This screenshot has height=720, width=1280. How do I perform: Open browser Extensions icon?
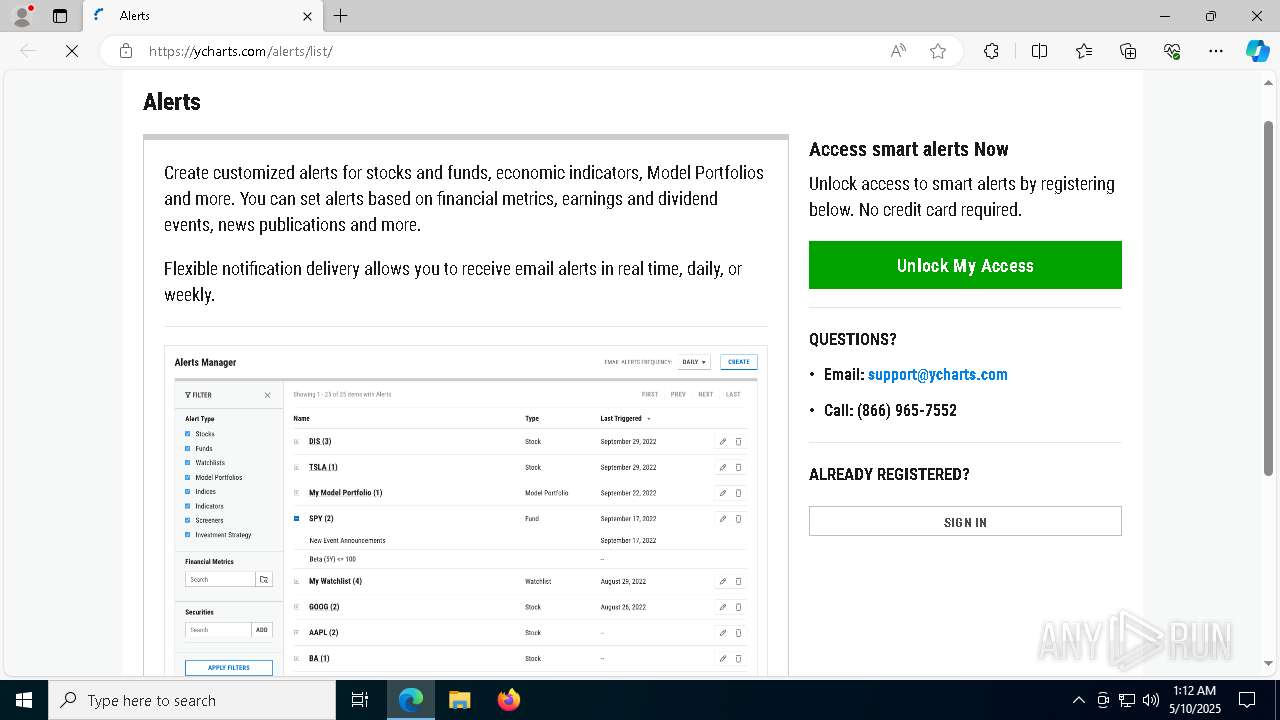pos(991,51)
